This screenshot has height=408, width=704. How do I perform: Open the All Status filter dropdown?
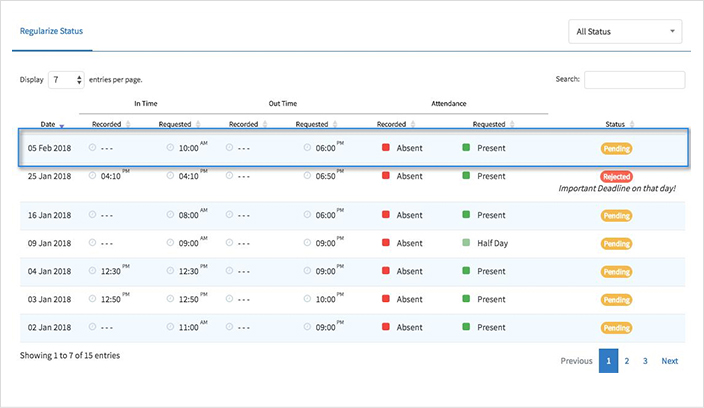click(625, 31)
